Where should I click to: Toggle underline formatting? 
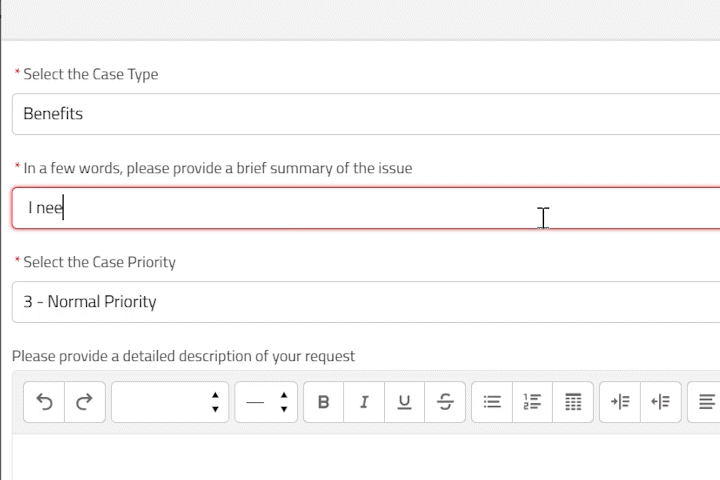[404, 402]
